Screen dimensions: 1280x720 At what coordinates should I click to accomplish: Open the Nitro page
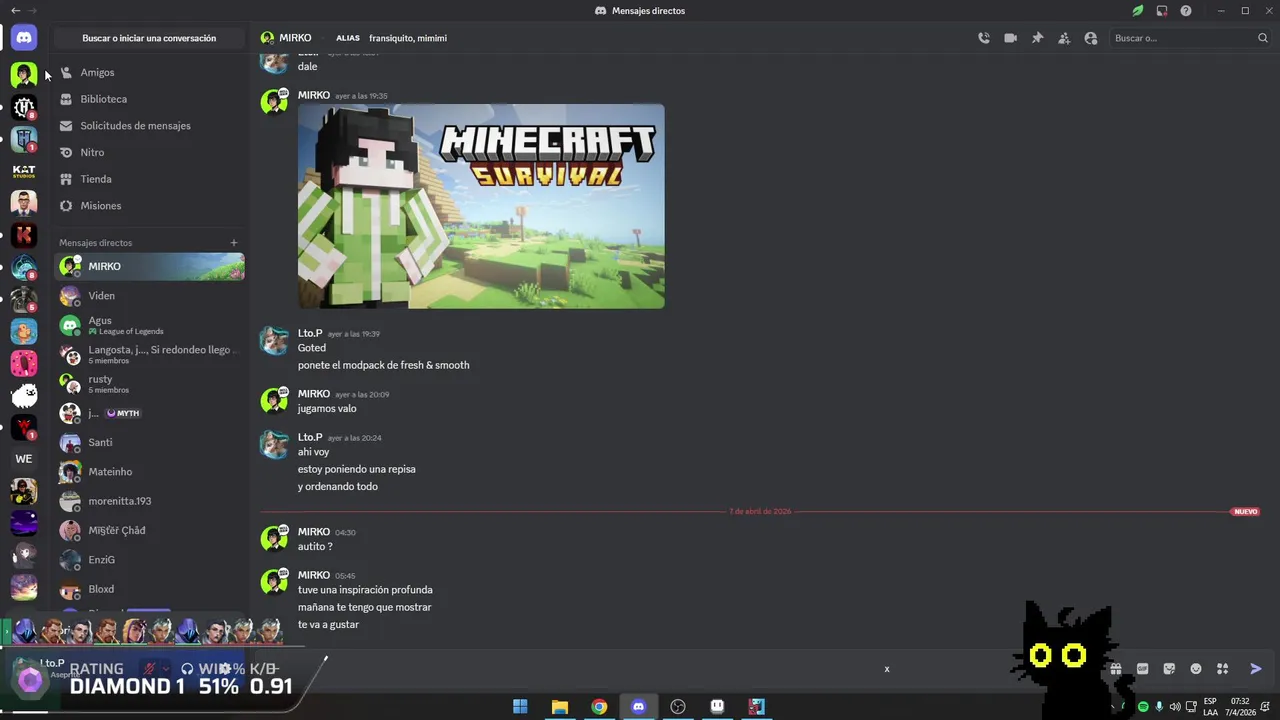(149, 152)
